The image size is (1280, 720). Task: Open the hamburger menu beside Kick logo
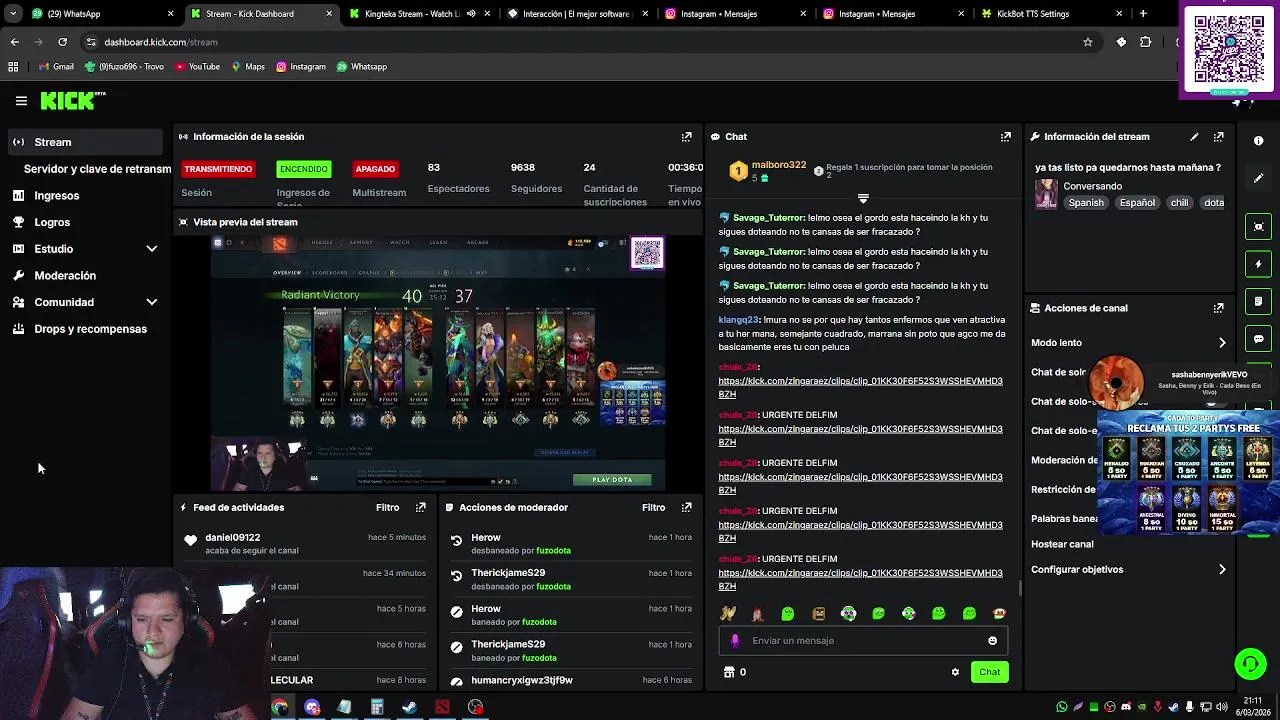point(21,100)
